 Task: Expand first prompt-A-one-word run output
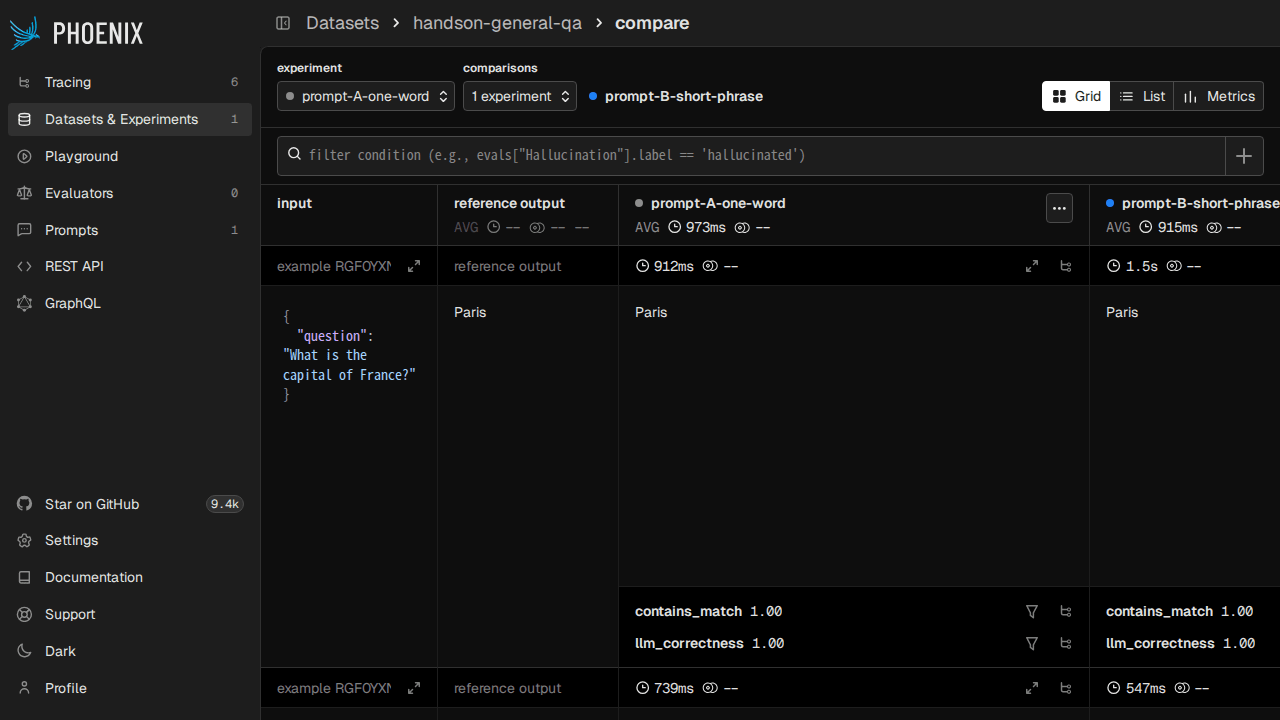click(1032, 267)
